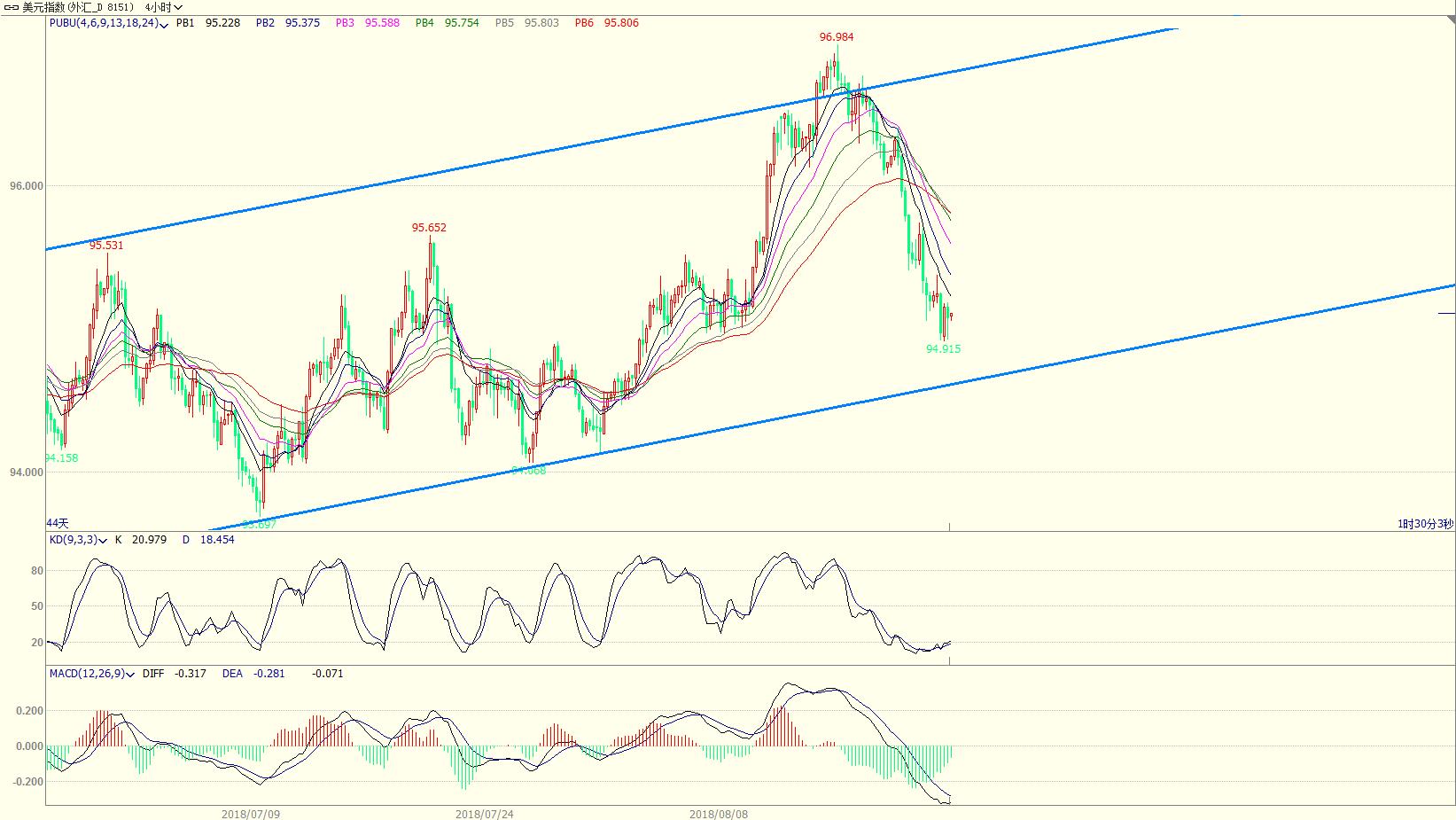Click the 美元指数(外汇_D 8151) symbol title
Viewport: 1456px width, 820px height.
click(78, 7)
